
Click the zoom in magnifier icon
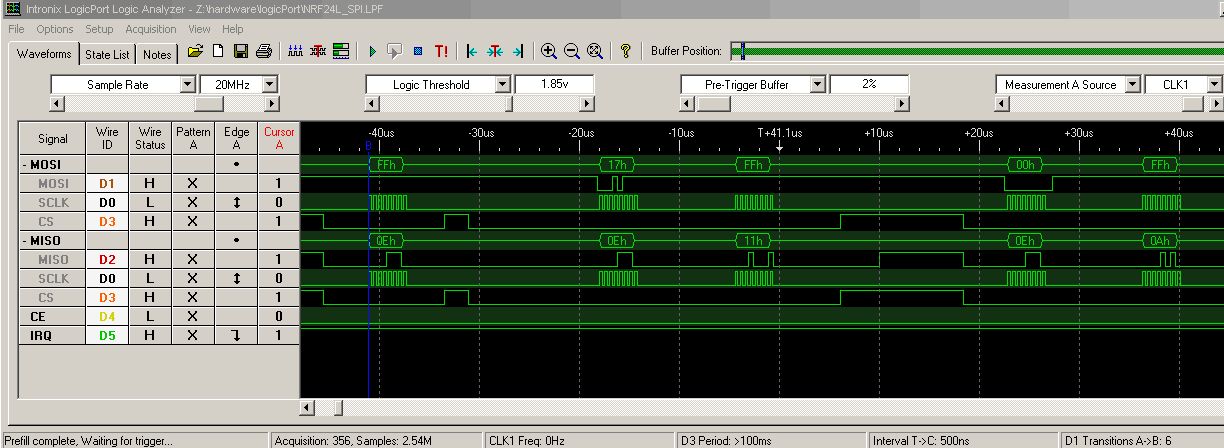[549, 51]
